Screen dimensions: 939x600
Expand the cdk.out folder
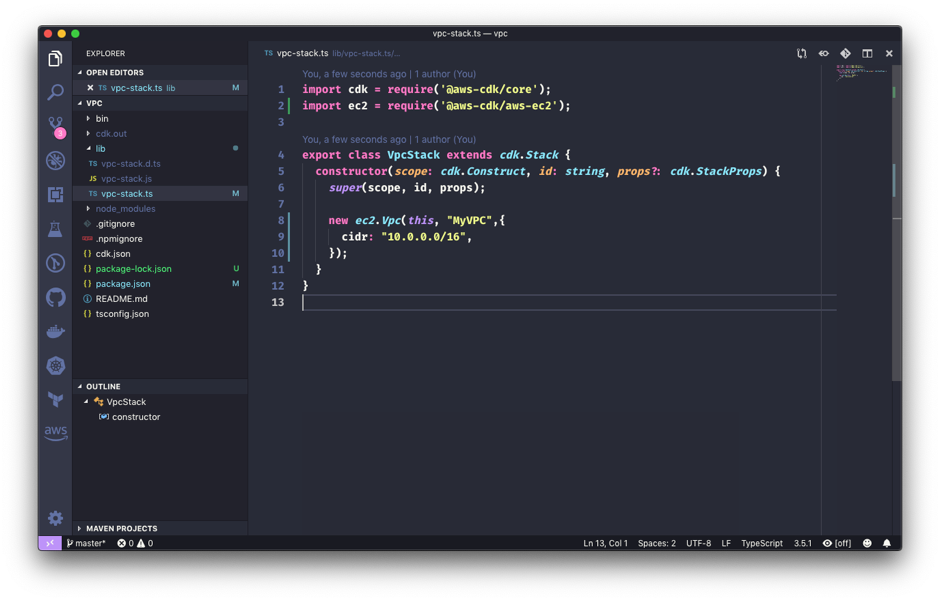coord(160,134)
